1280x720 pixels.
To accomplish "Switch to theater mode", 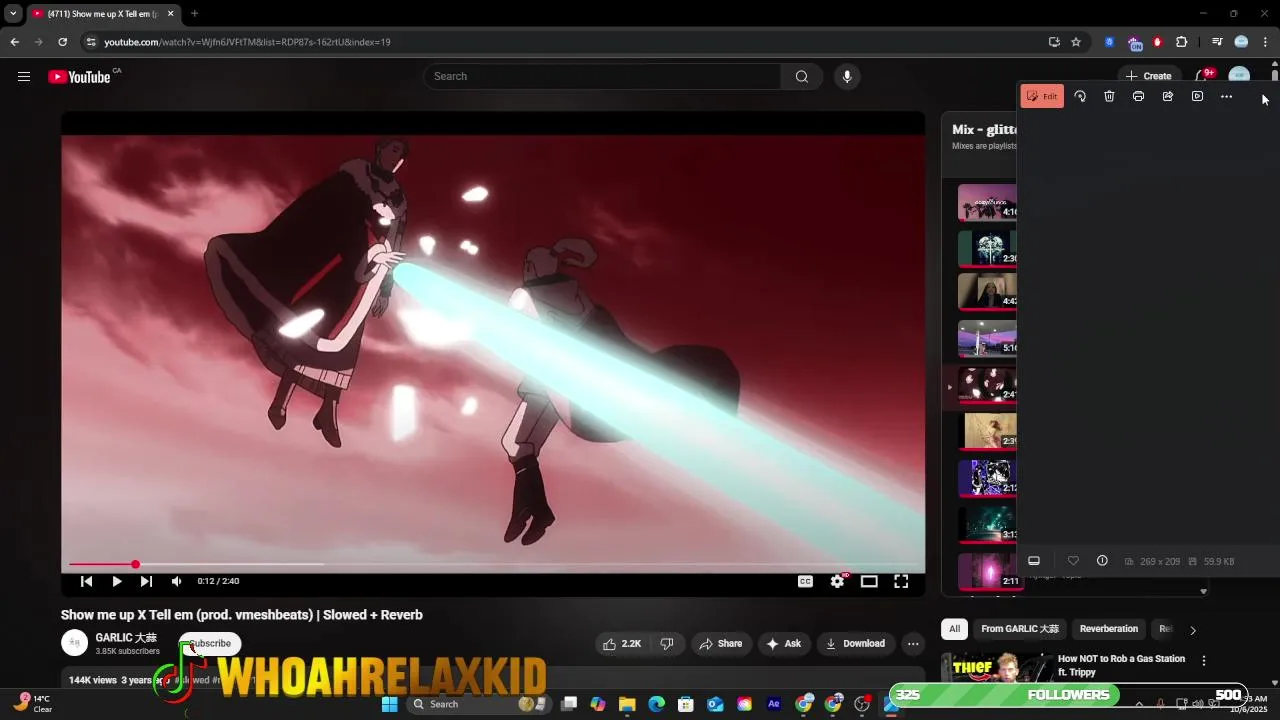I will pyautogui.click(x=869, y=581).
